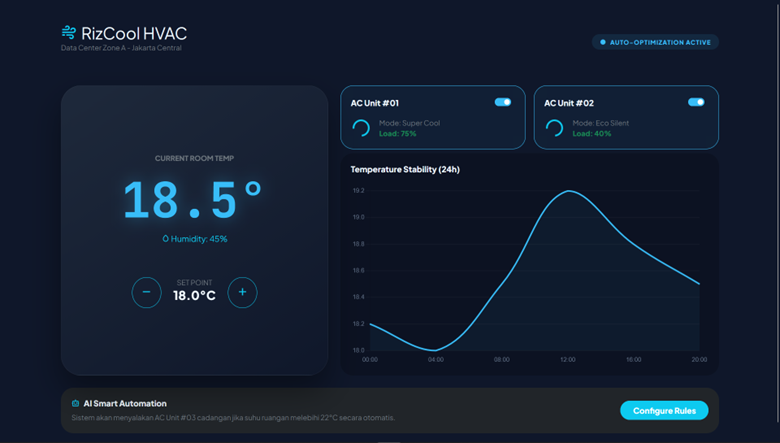Decrease set point with minus button
The image size is (780, 443).
[x=146, y=292]
